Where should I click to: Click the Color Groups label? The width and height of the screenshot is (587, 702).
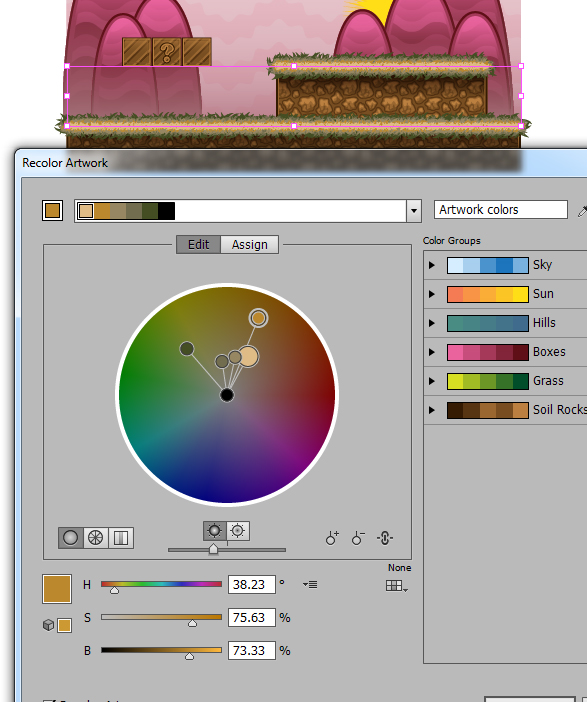(x=452, y=240)
